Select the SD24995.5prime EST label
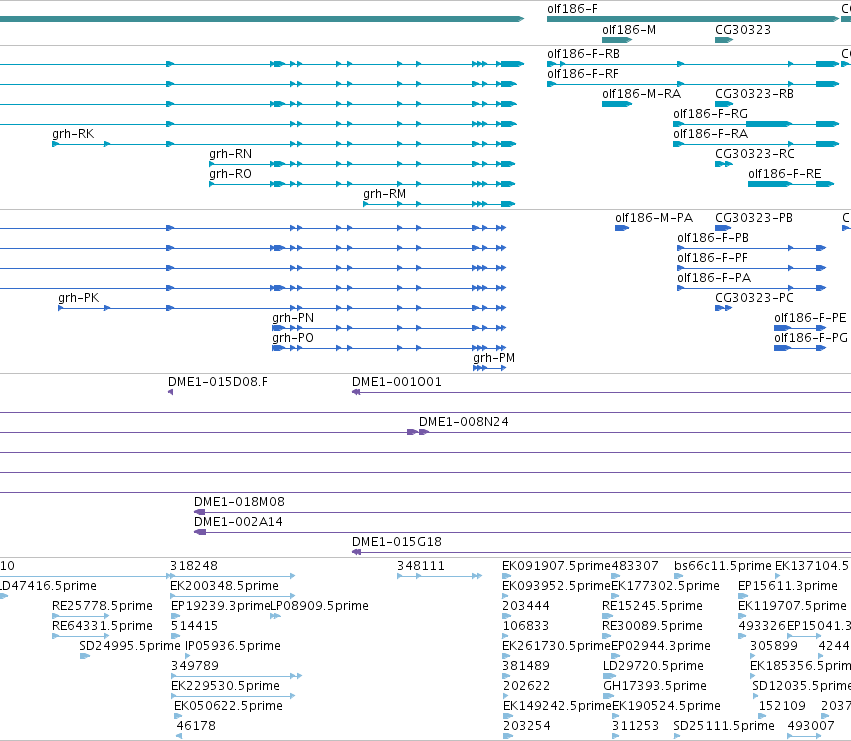The image size is (851, 741). pyautogui.click(x=130, y=646)
